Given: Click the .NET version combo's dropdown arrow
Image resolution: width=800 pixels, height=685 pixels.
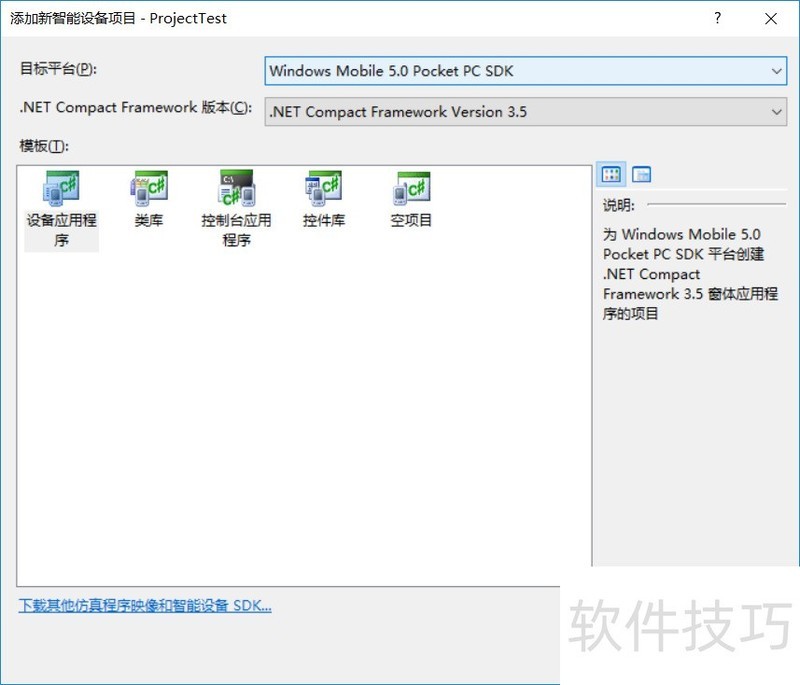Looking at the screenshot, I should click(x=778, y=112).
